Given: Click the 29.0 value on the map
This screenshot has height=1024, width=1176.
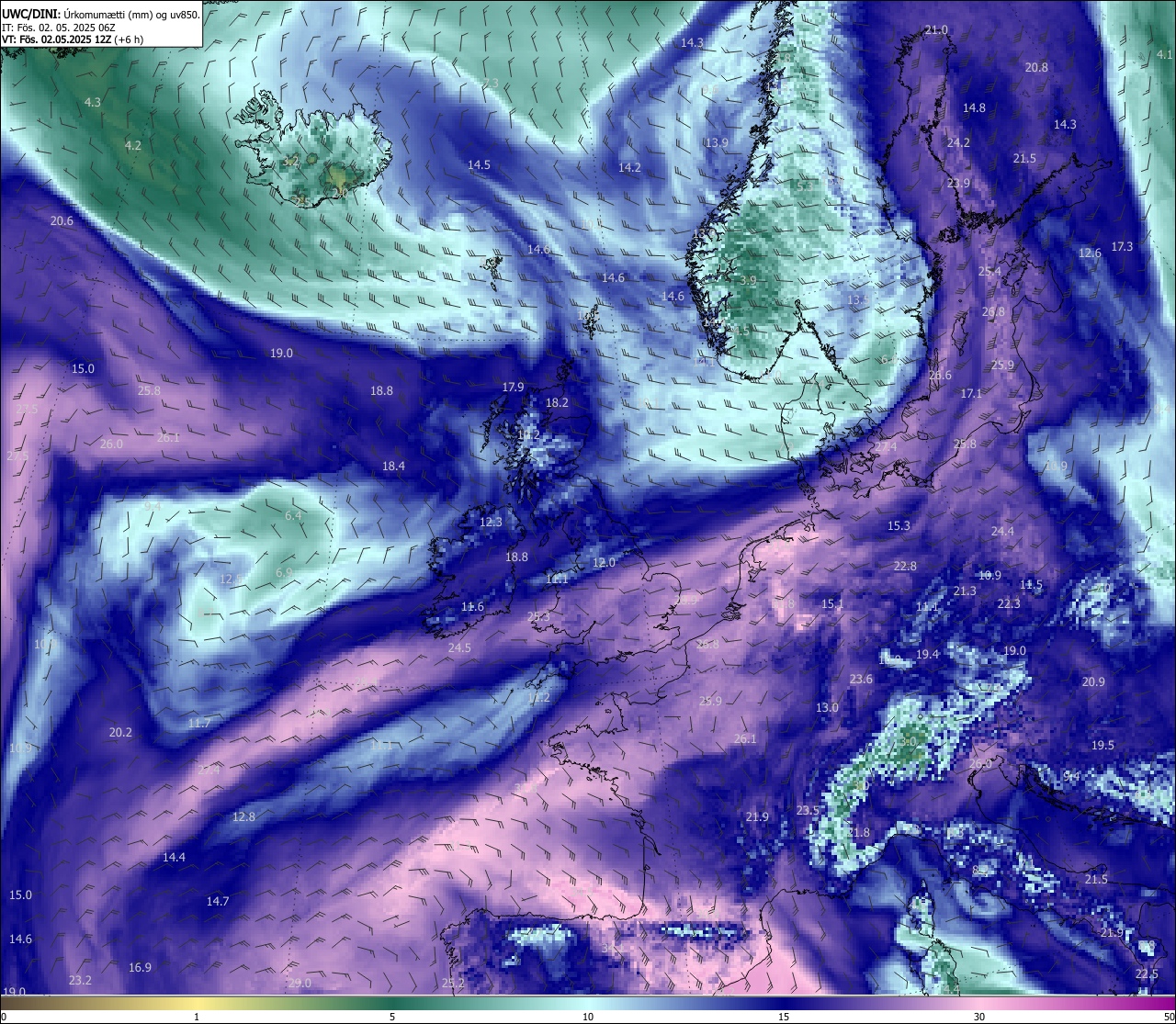Looking at the screenshot, I should point(300,983).
